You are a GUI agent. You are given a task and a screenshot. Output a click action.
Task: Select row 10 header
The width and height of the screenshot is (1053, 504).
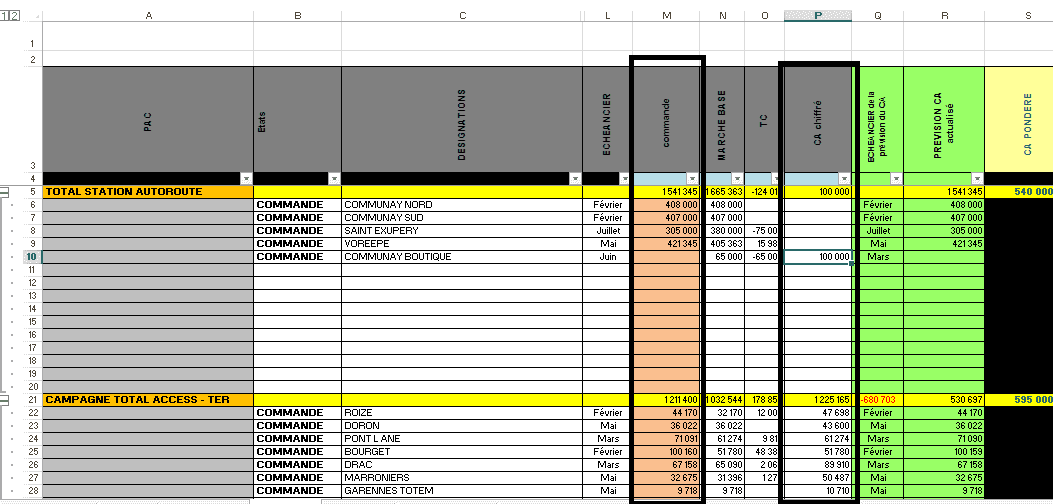click(32, 257)
